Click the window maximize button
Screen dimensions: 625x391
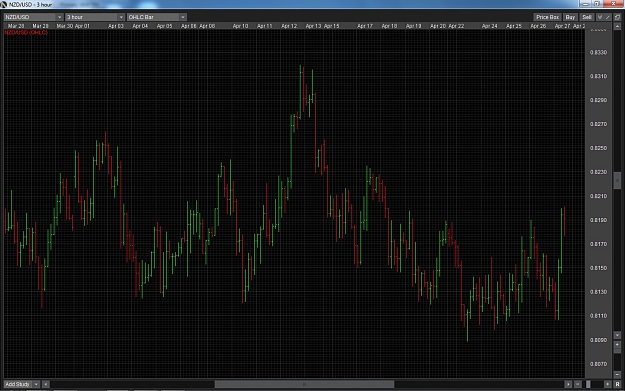597,4
